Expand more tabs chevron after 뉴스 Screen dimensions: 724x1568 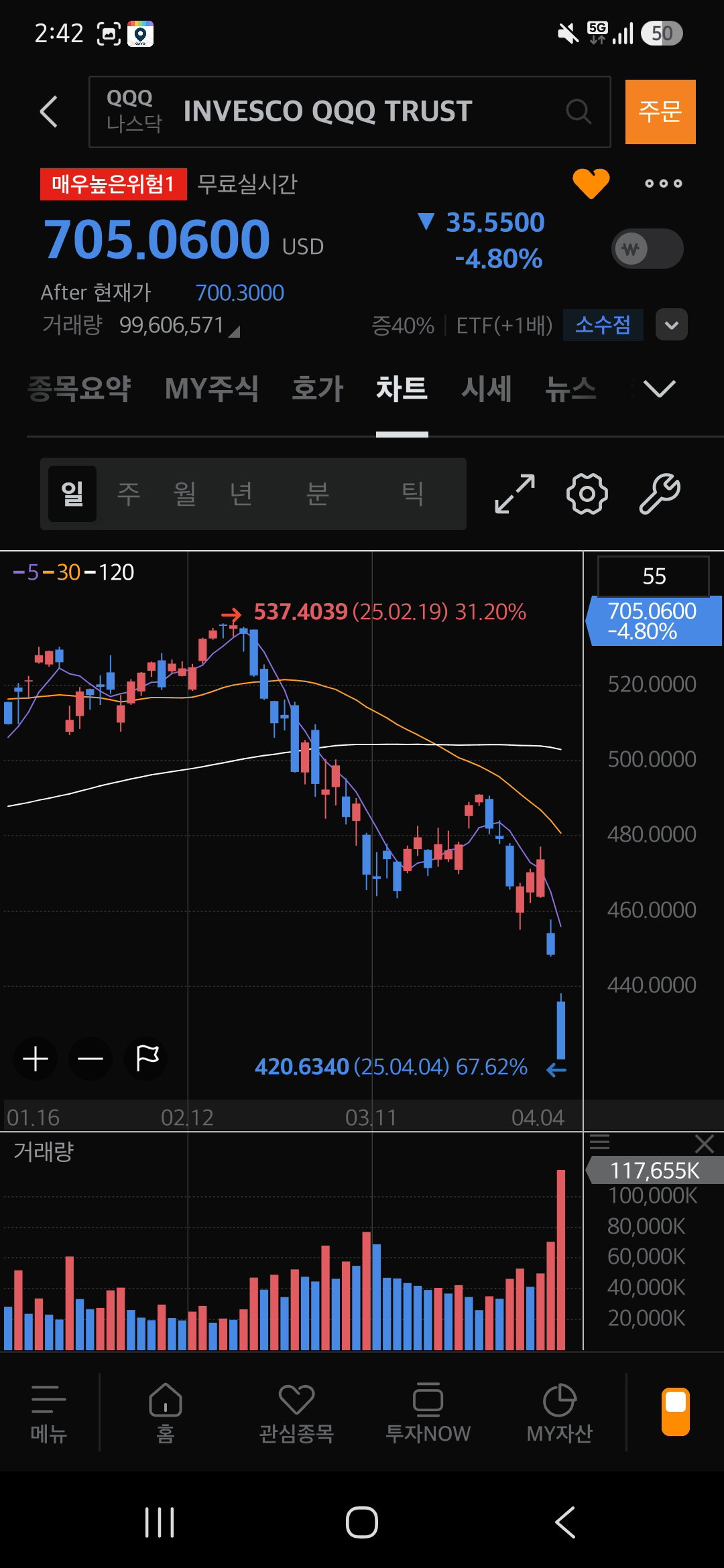click(x=660, y=389)
